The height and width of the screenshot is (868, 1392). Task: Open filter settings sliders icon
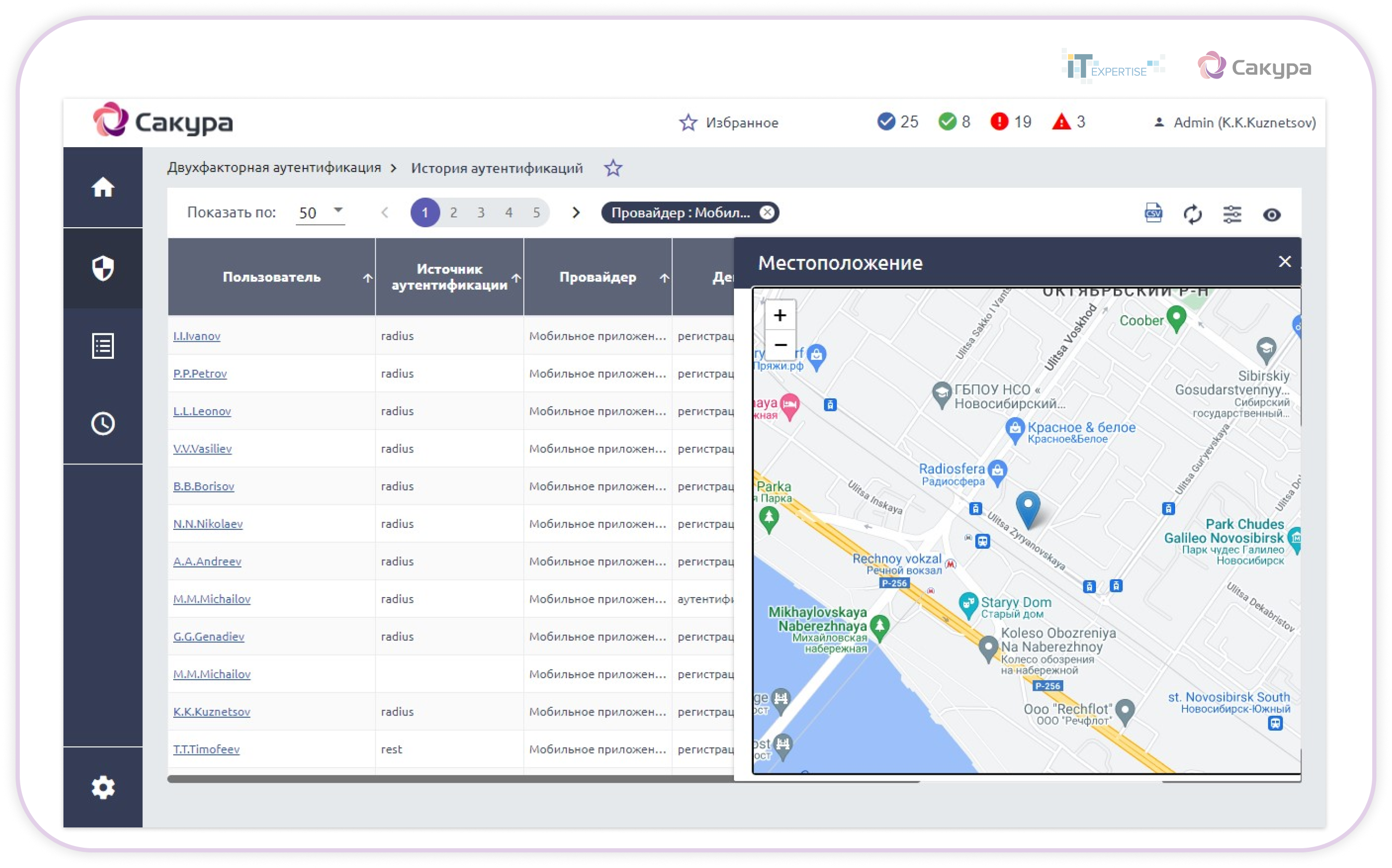[x=1232, y=214]
